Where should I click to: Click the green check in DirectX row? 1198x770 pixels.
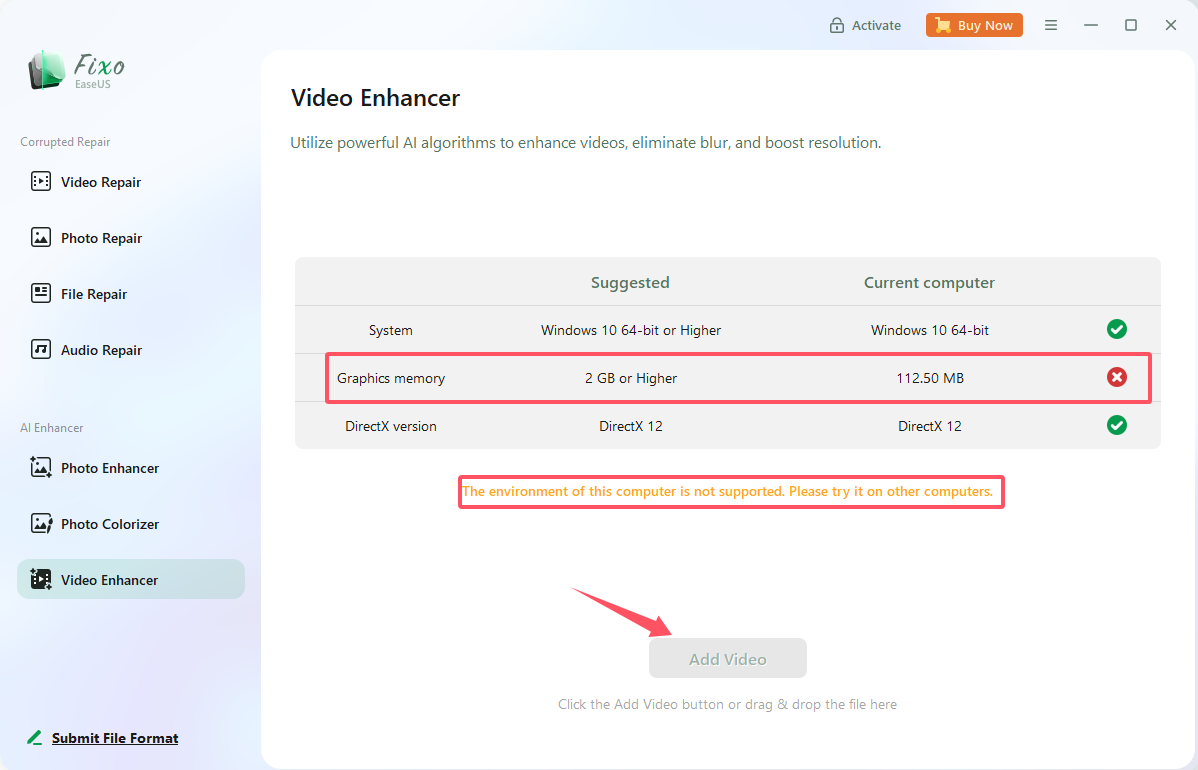pyautogui.click(x=1116, y=425)
